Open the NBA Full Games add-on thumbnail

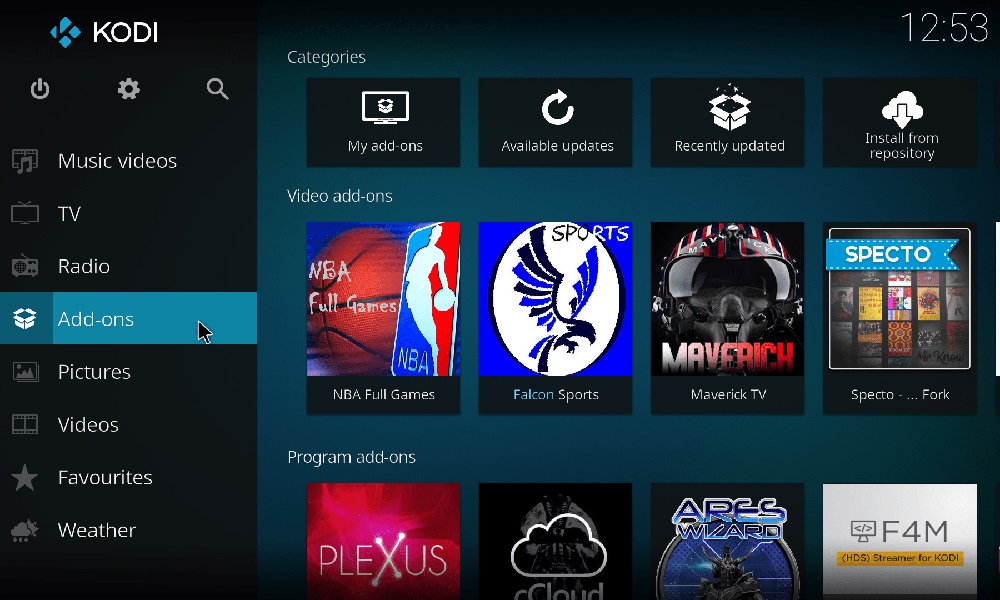pos(383,299)
